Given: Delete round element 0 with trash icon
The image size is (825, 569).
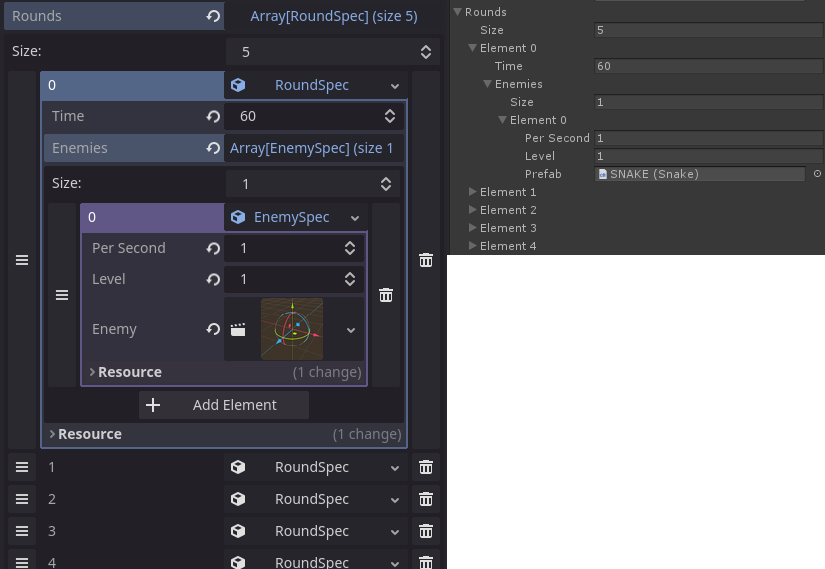Looking at the screenshot, I should (426, 260).
